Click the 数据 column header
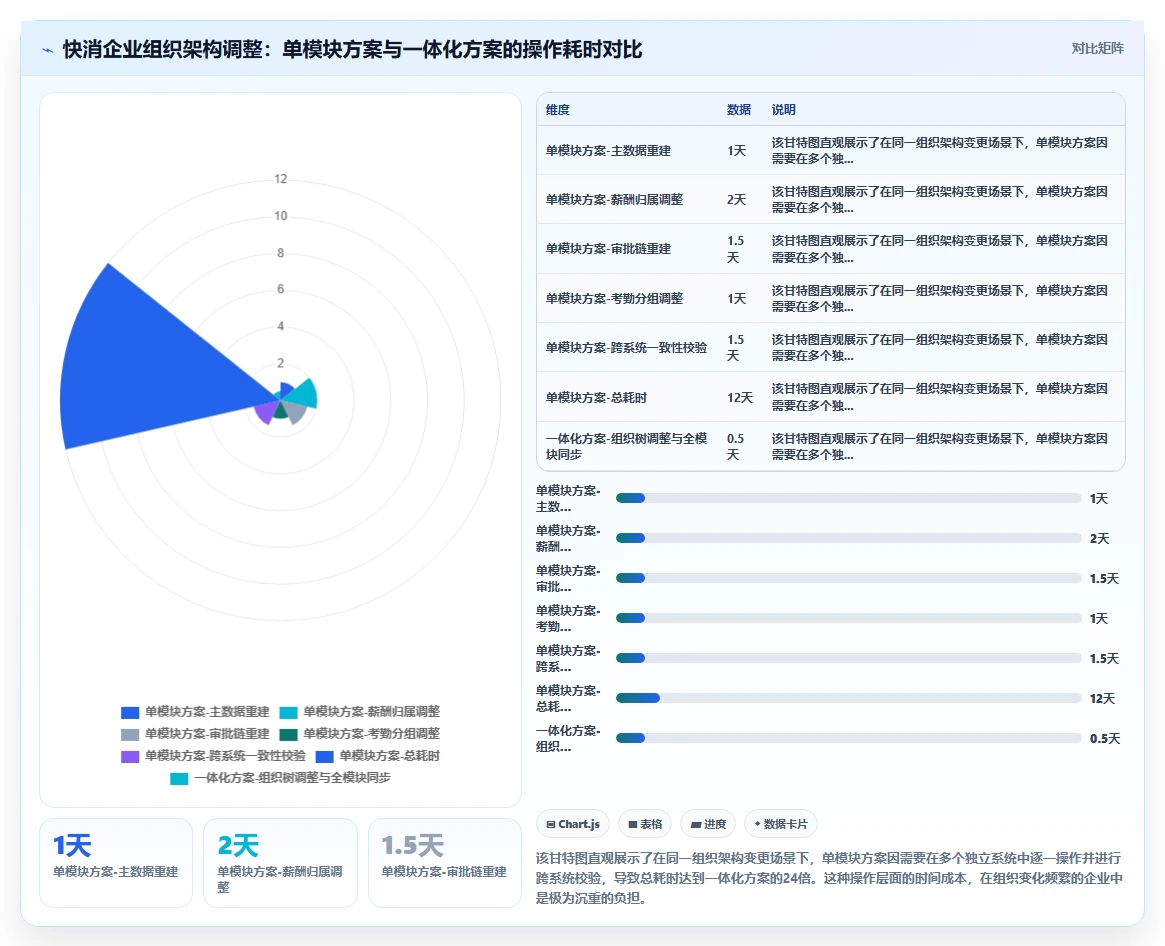1165x946 pixels. tap(739, 109)
